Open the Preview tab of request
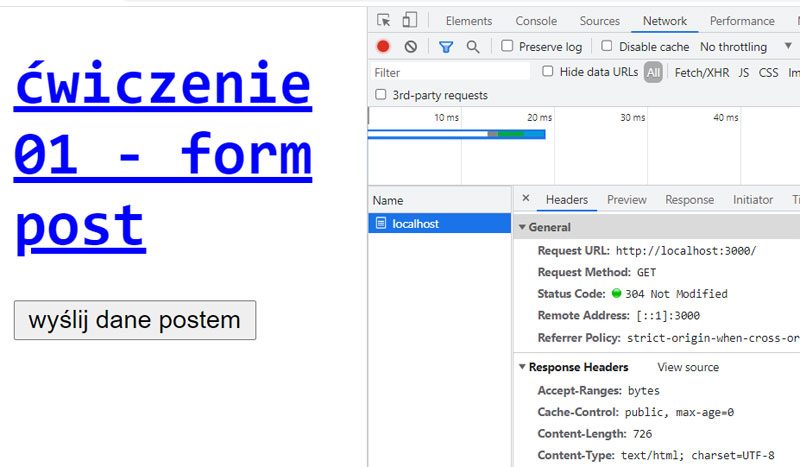The width and height of the screenshot is (800, 467). (626, 200)
